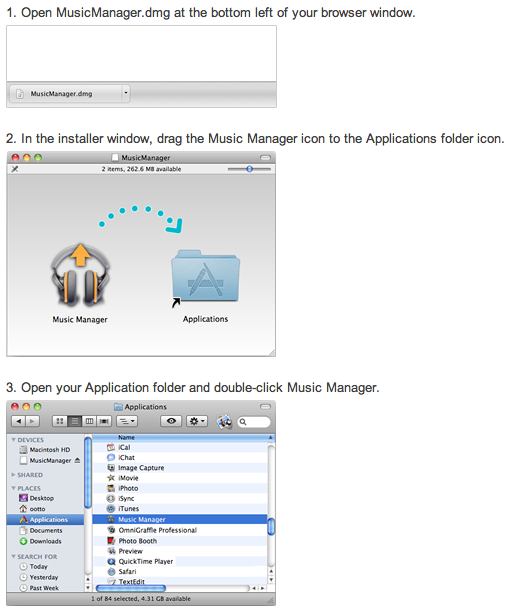Screen dimensions: 511x616
Task: Select column view in Finder toolbar
Action: click(x=89, y=421)
